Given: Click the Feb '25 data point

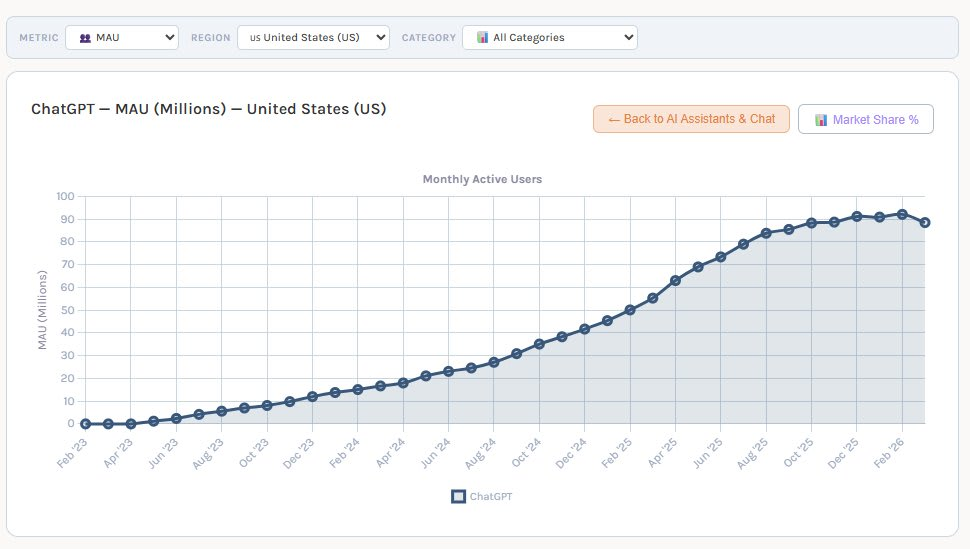Looking at the screenshot, I should point(630,310).
